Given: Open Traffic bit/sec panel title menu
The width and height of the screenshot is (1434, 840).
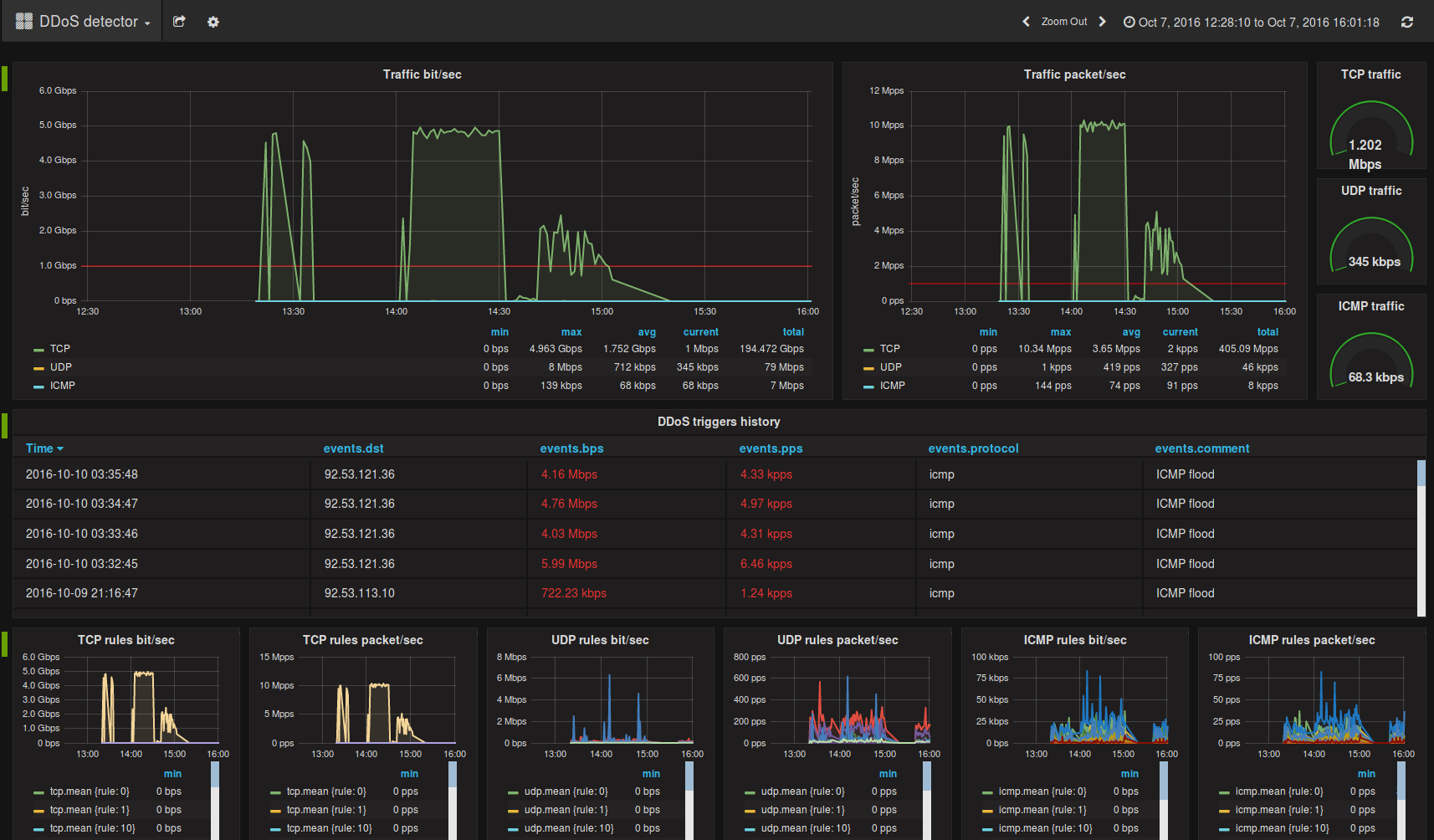Looking at the screenshot, I should pyautogui.click(x=422, y=74).
